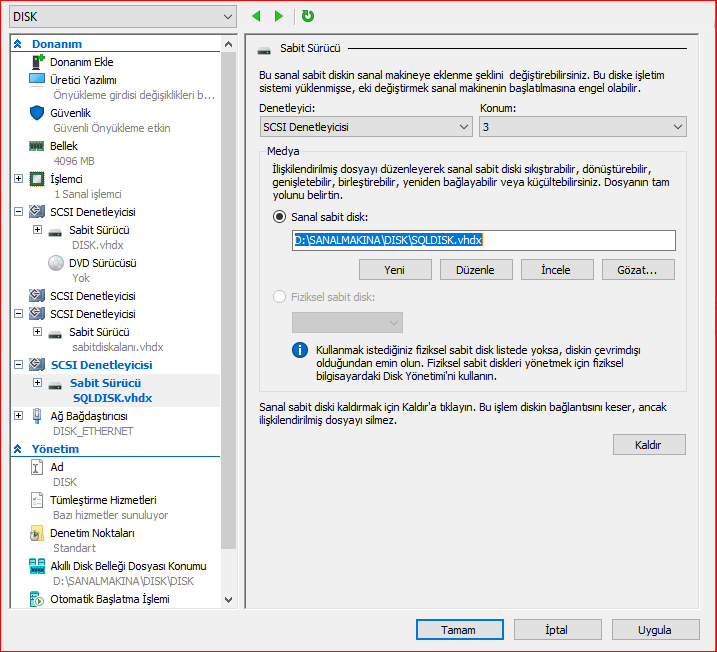The width and height of the screenshot is (717, 652).
Task: Click the Kaldır remove button
Action: click(x=649, y=444)
